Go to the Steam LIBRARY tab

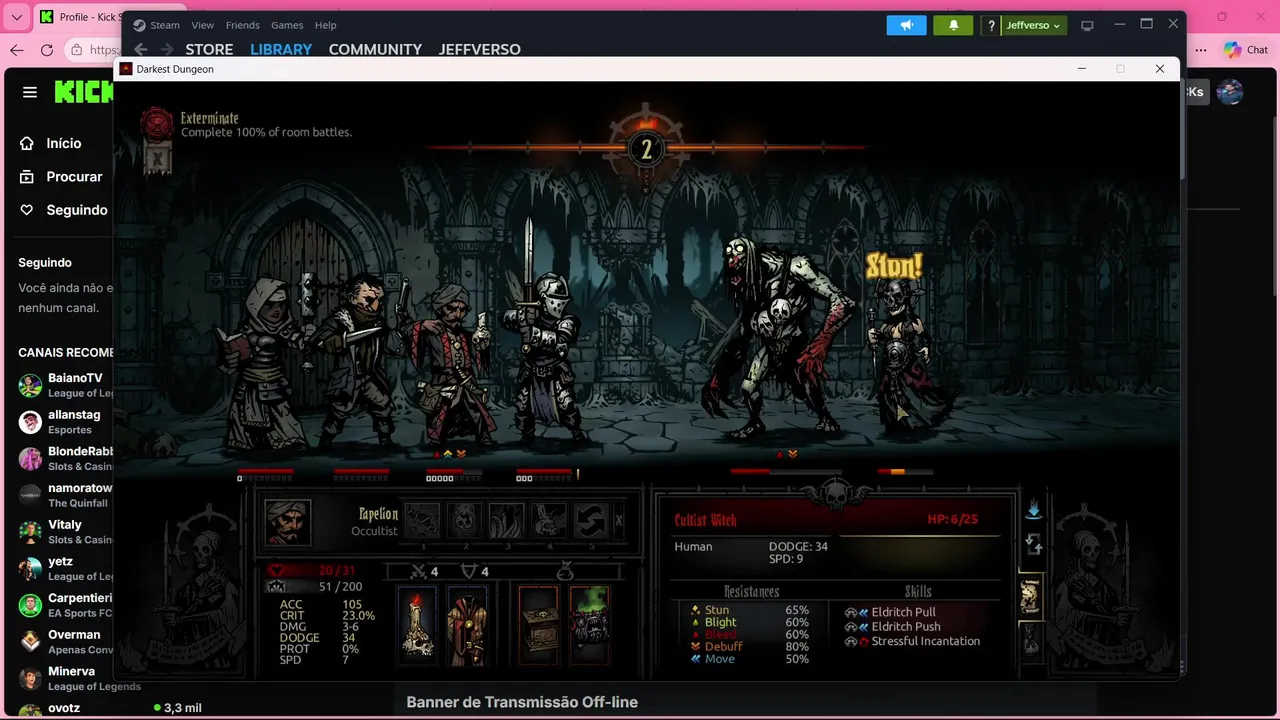click(x=281, y=49)
